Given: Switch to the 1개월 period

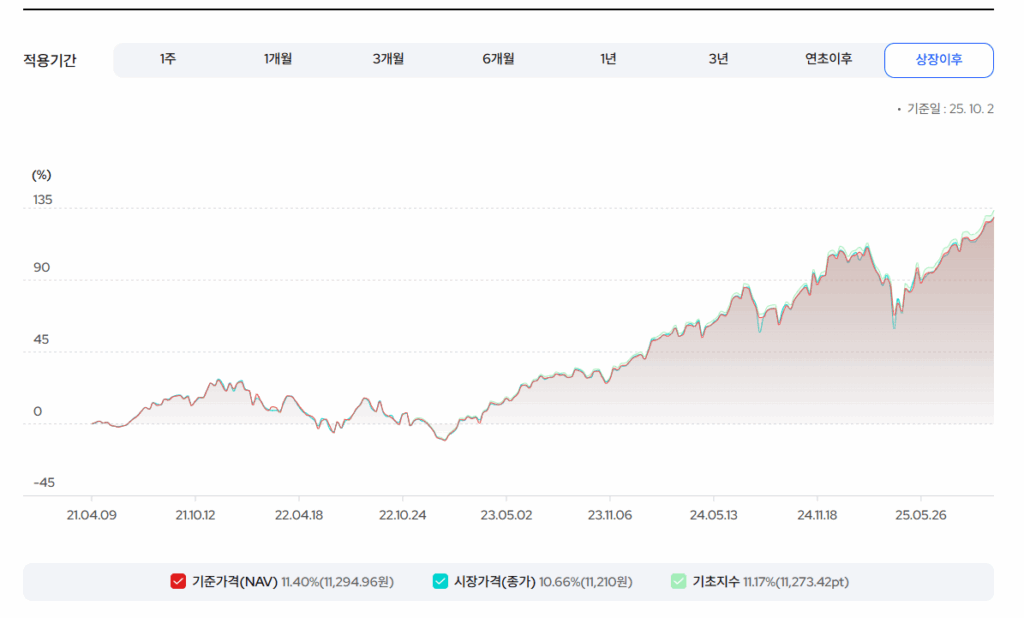Looking at the screenshot, I should click(x=278, y=60).
